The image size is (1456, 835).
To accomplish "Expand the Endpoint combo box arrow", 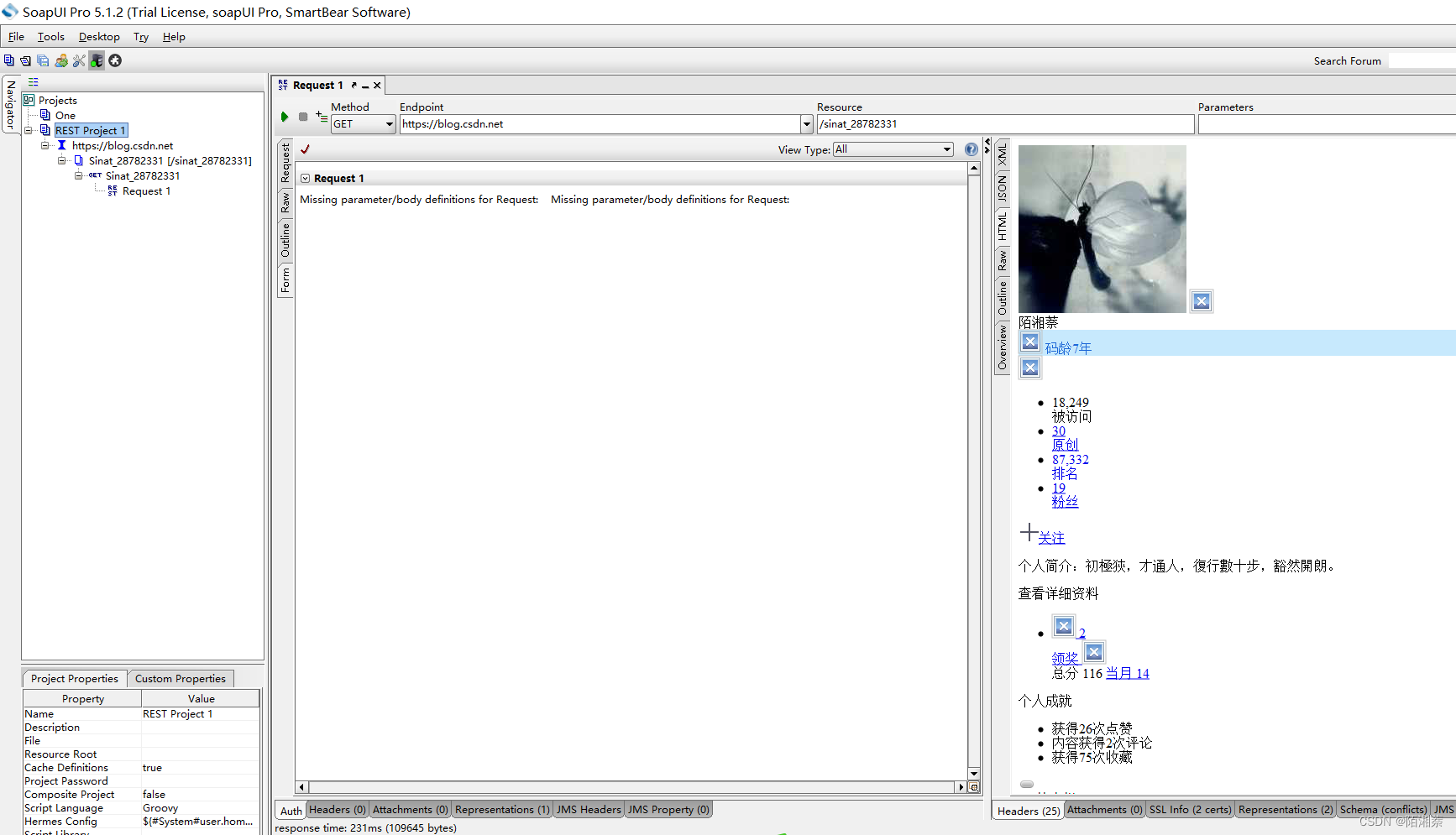I will click(806, 123).
